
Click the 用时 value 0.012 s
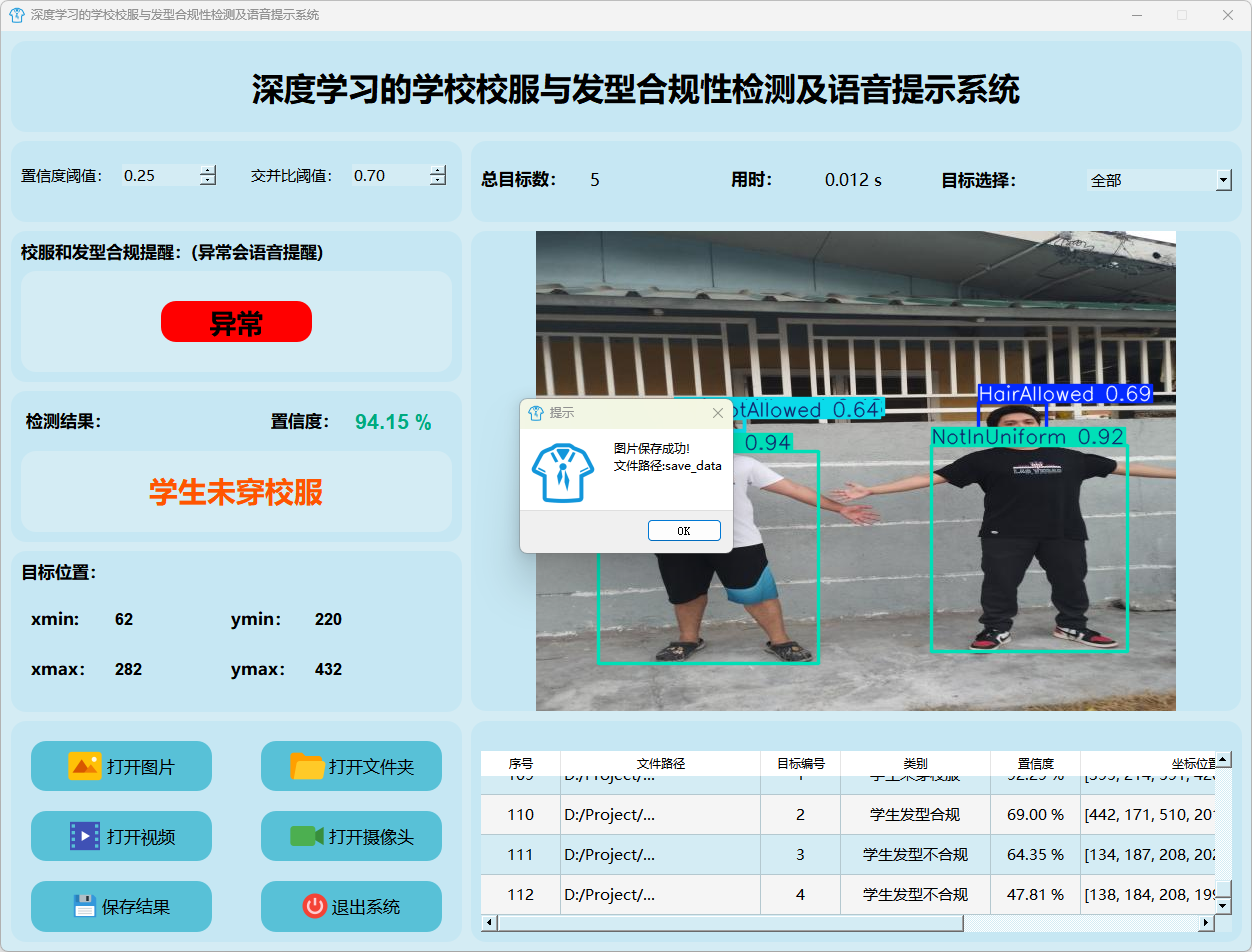(853, 180)
